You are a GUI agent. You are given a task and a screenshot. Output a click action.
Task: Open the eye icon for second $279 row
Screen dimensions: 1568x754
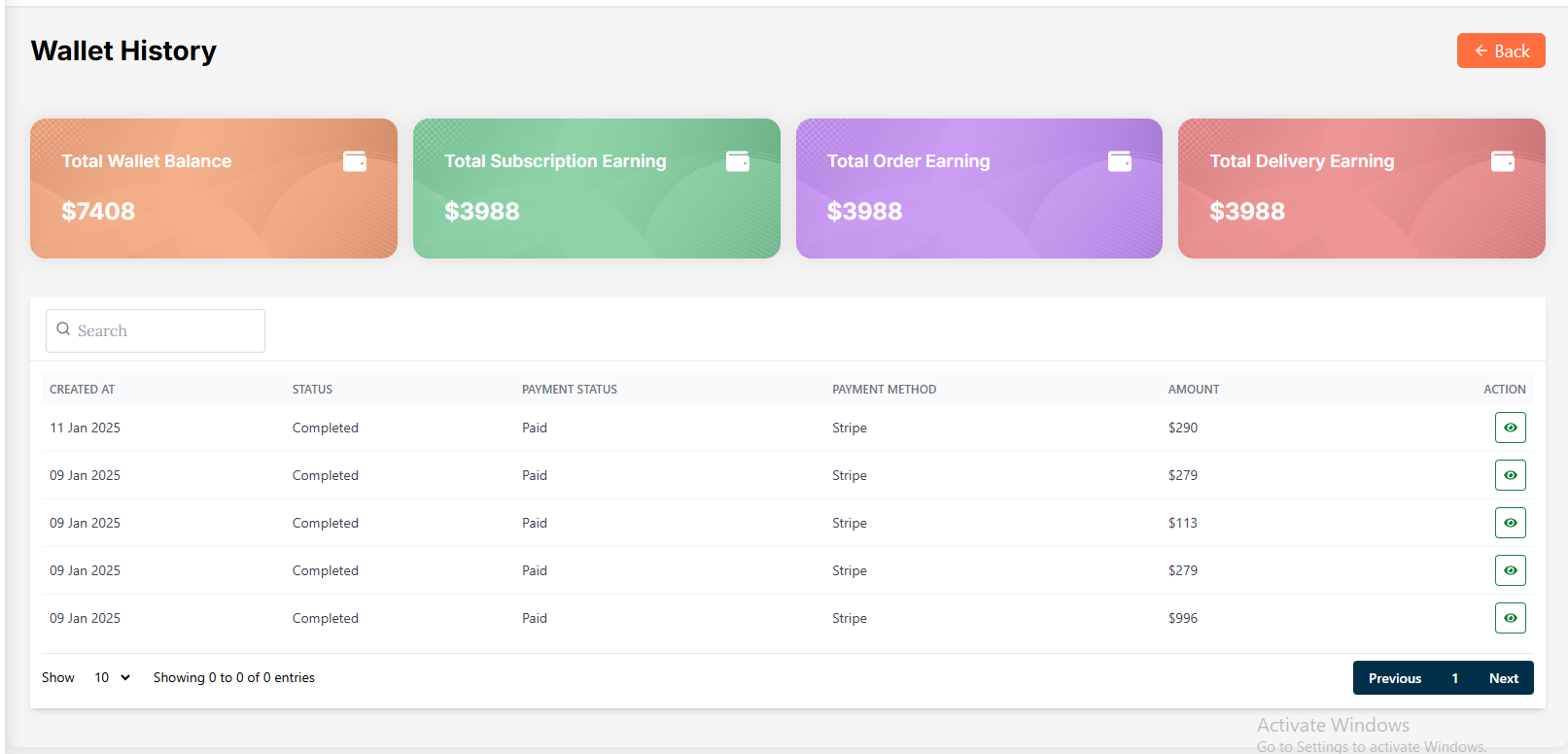point(1510,570)
